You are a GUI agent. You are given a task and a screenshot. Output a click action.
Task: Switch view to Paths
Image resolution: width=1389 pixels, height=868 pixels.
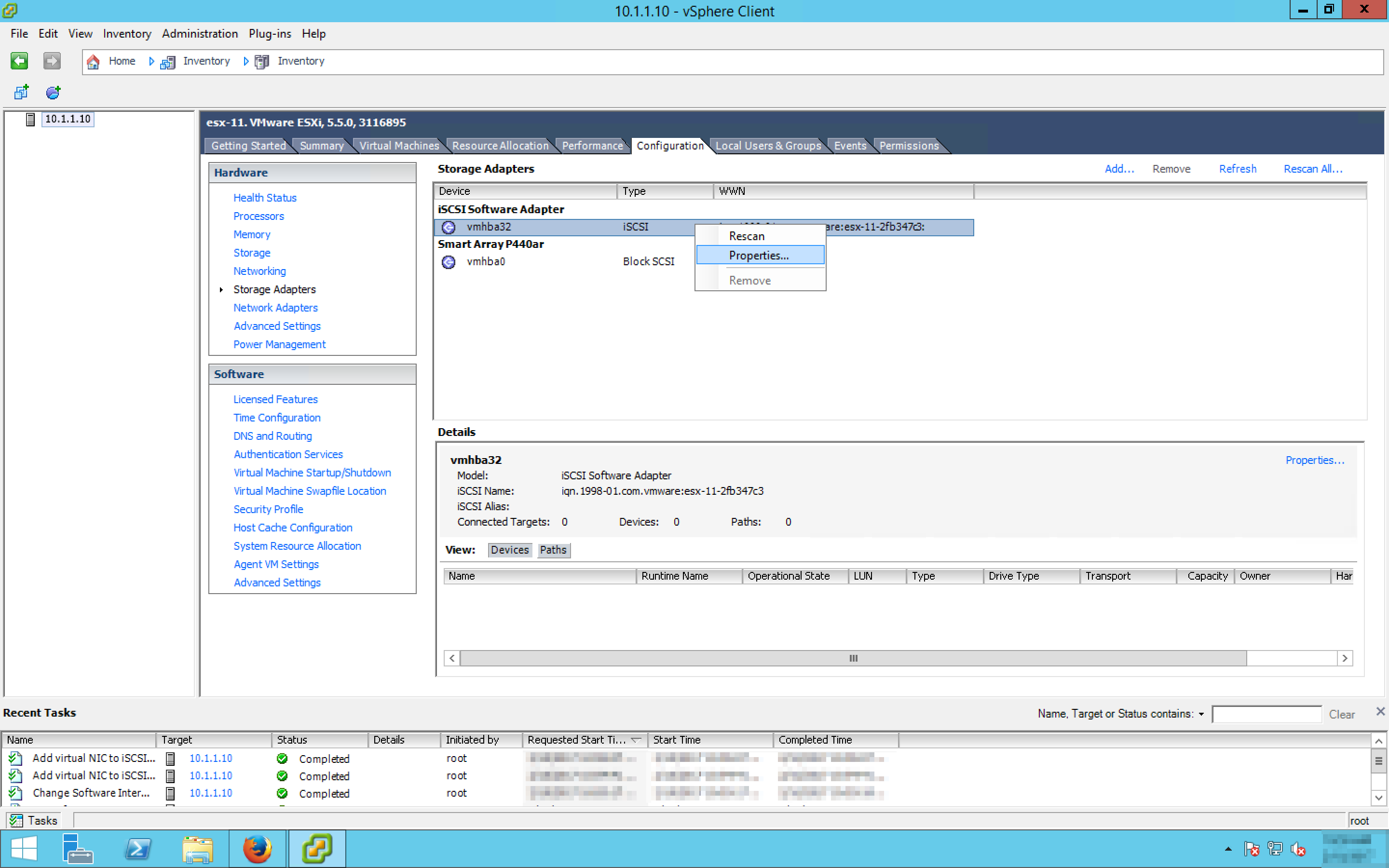coord(553,550)
